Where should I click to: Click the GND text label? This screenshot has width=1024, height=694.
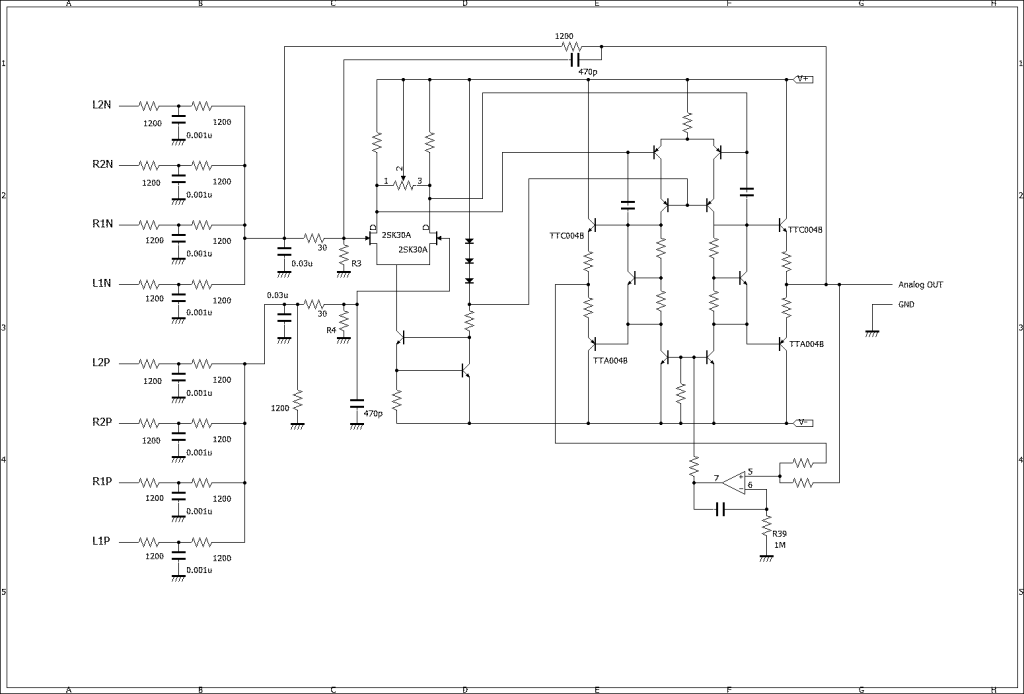click(x=906, y=304)
